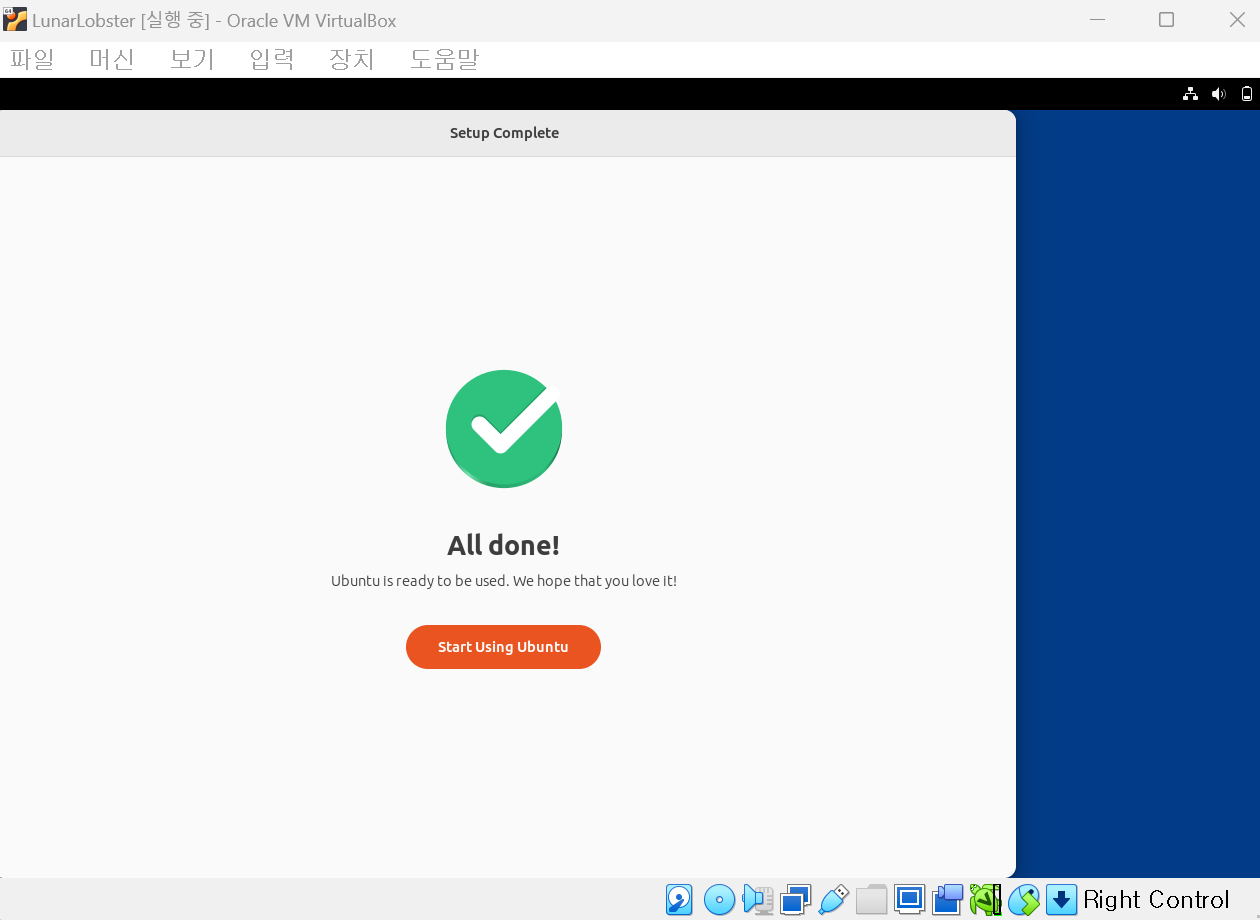Close the VirtualBox window
Viewport: 1260px width, 920px height.
1237,20
